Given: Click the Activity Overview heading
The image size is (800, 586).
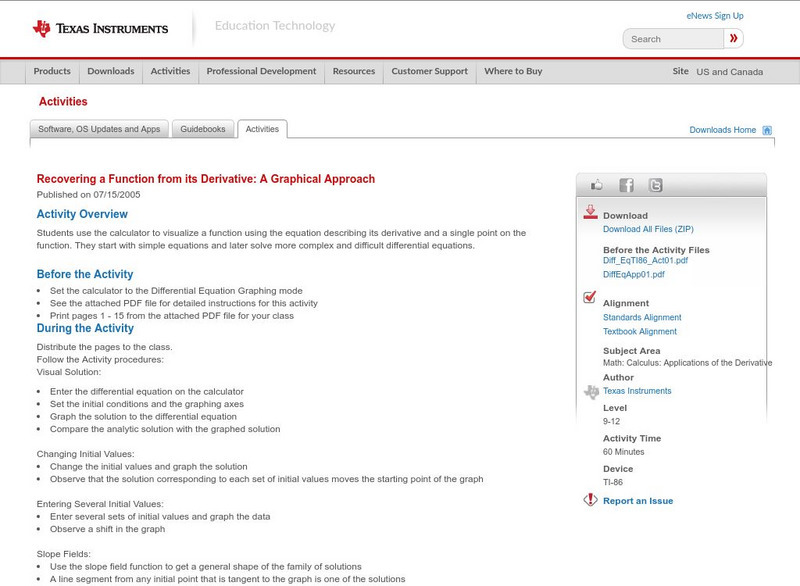Looking at the screenshot, I should point(82,214).
